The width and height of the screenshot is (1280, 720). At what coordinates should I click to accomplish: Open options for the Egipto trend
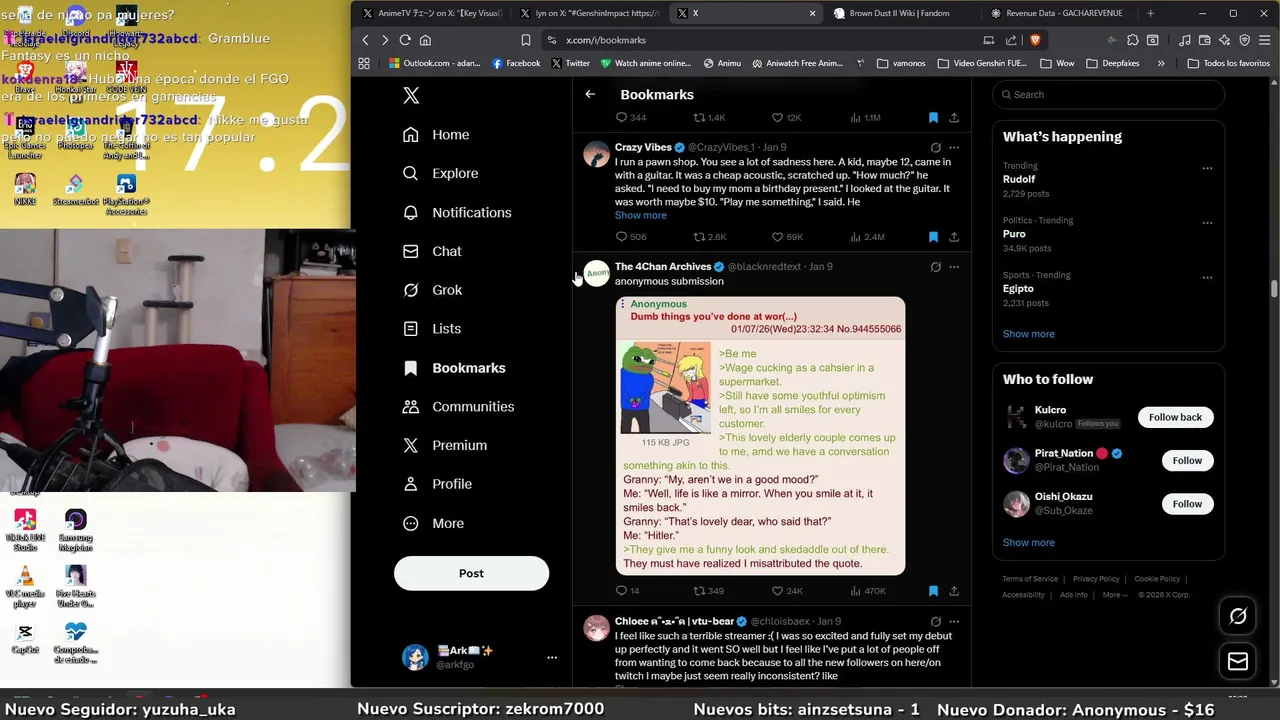pyautogui.click(x=1207, y=278)
